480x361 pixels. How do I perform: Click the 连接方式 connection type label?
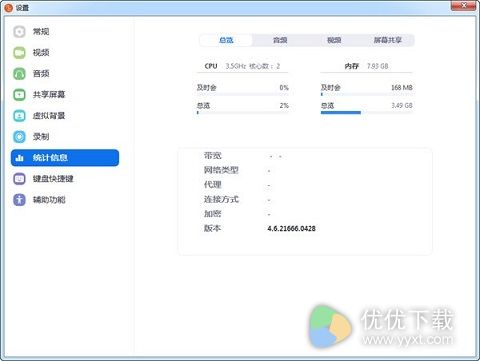[x=221, y=199]
